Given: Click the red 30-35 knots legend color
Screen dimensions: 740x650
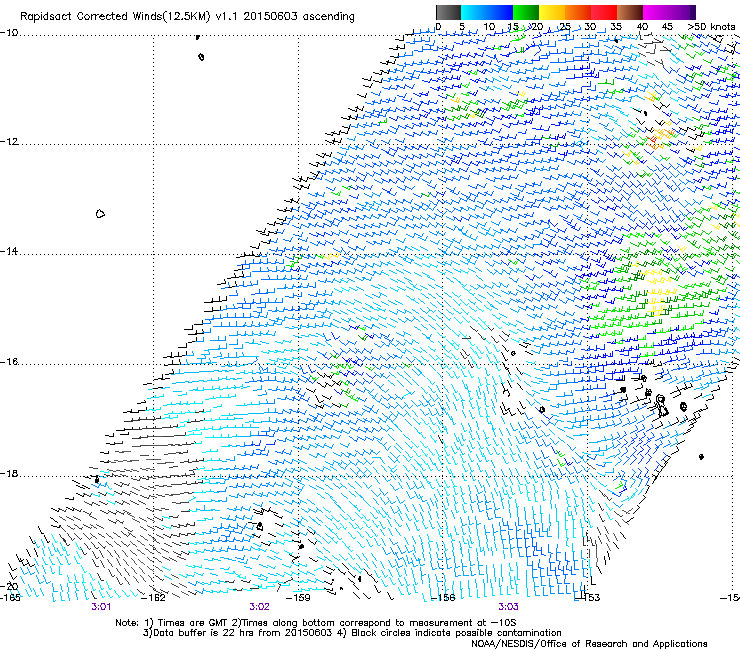Looking at the screenshot, I should [x=604, y=12].
